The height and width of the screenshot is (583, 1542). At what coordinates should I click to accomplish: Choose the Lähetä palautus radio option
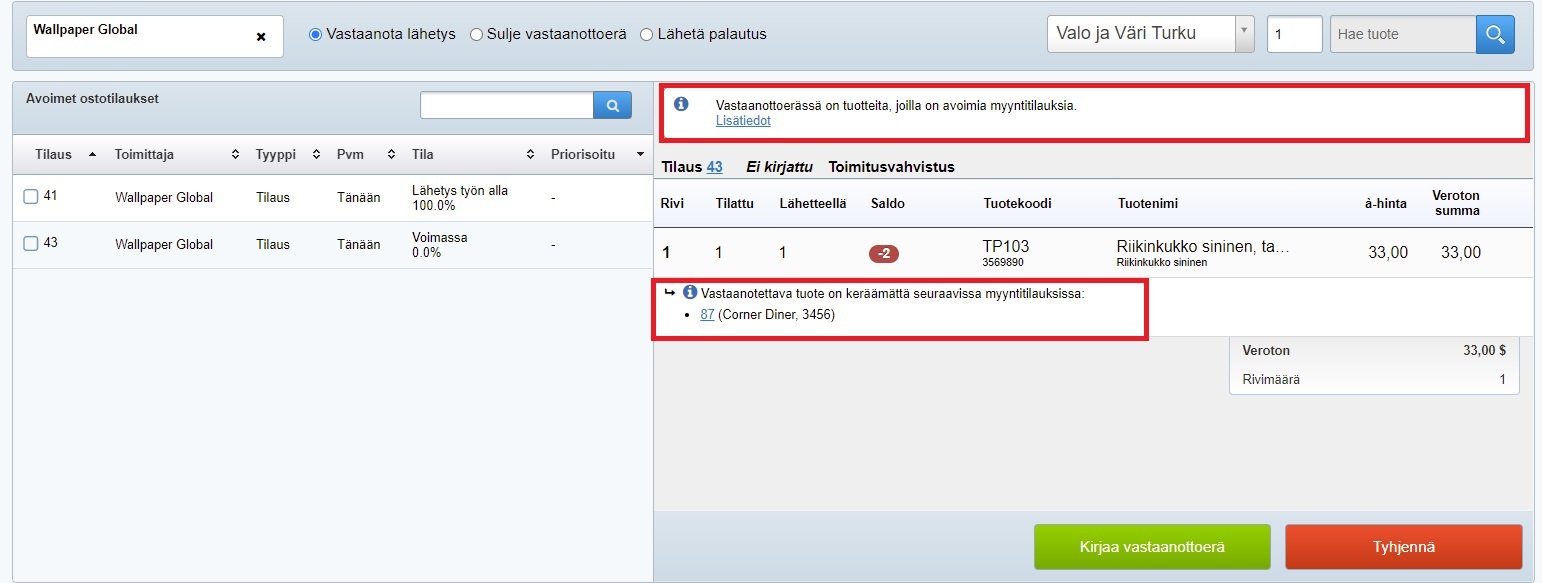pos(646,34)
